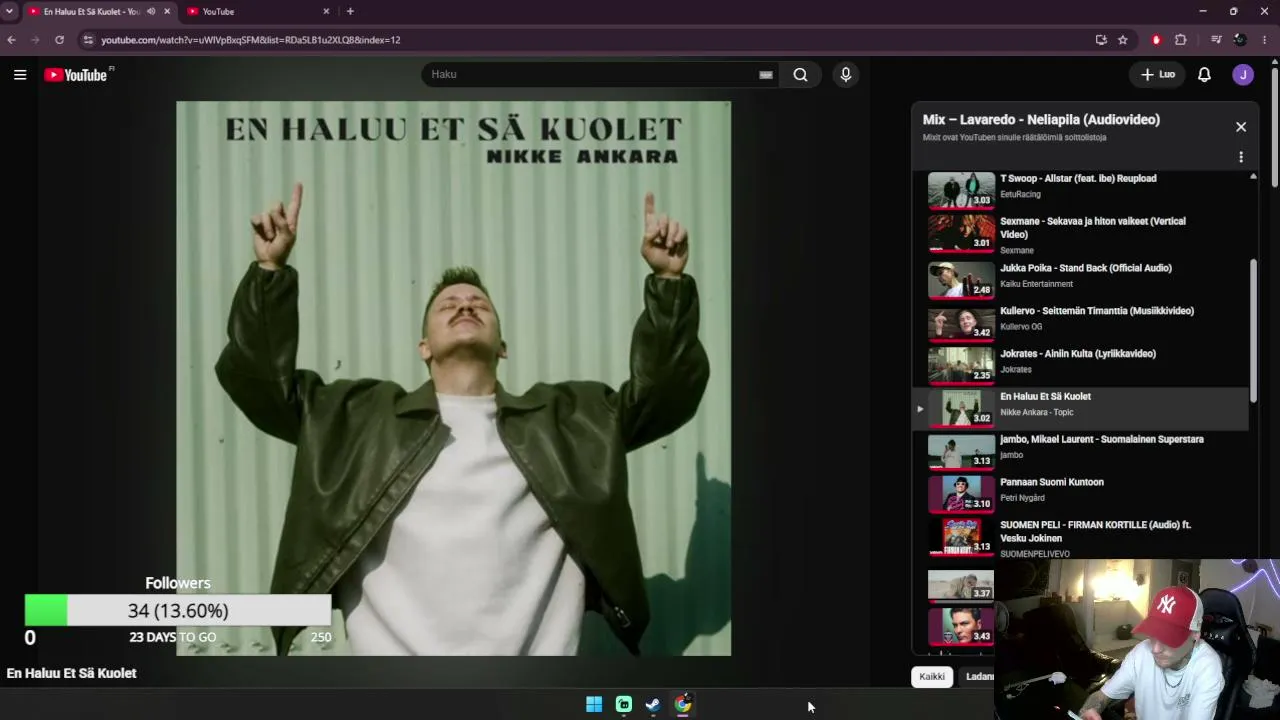This screenshot has height=720, width=1280.
Task: Open Chrome's three-dot menu
Action: [1265, 40]
